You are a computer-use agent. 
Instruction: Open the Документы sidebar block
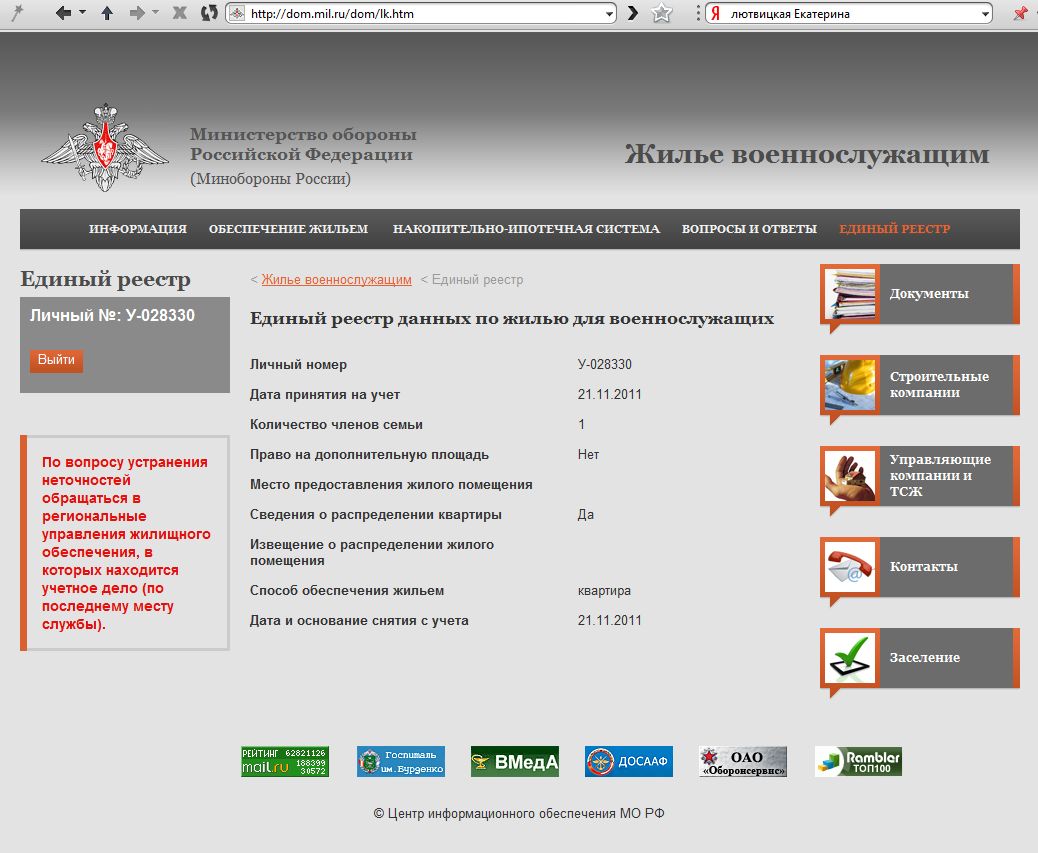point(920,294)
